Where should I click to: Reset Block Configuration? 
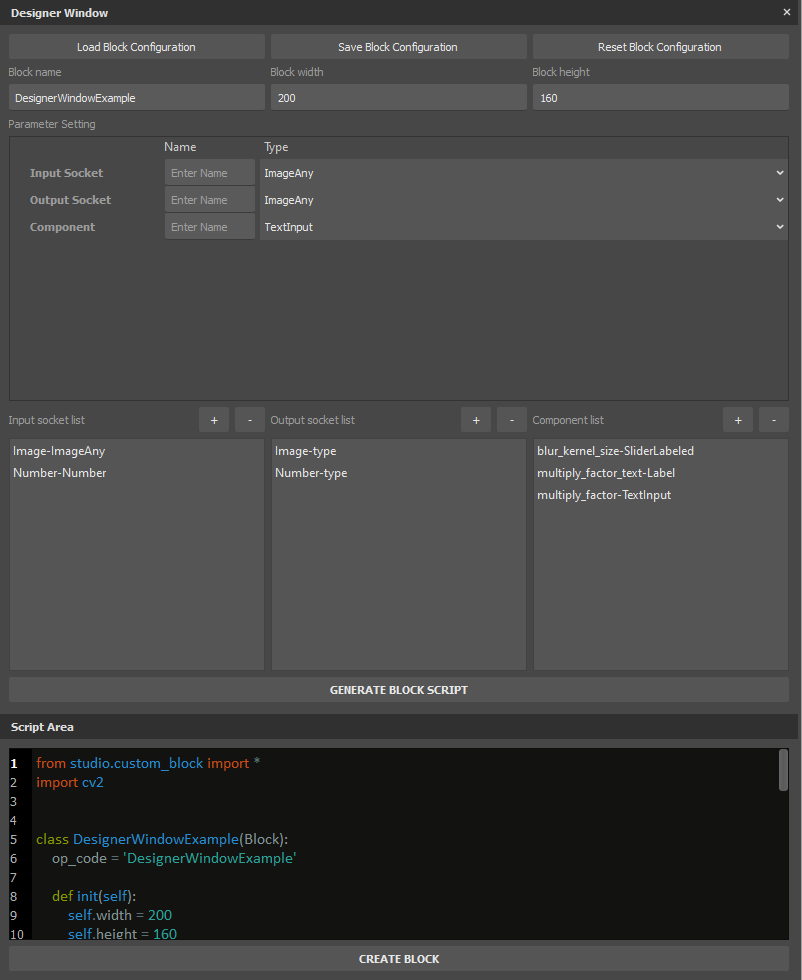(660, 47)
